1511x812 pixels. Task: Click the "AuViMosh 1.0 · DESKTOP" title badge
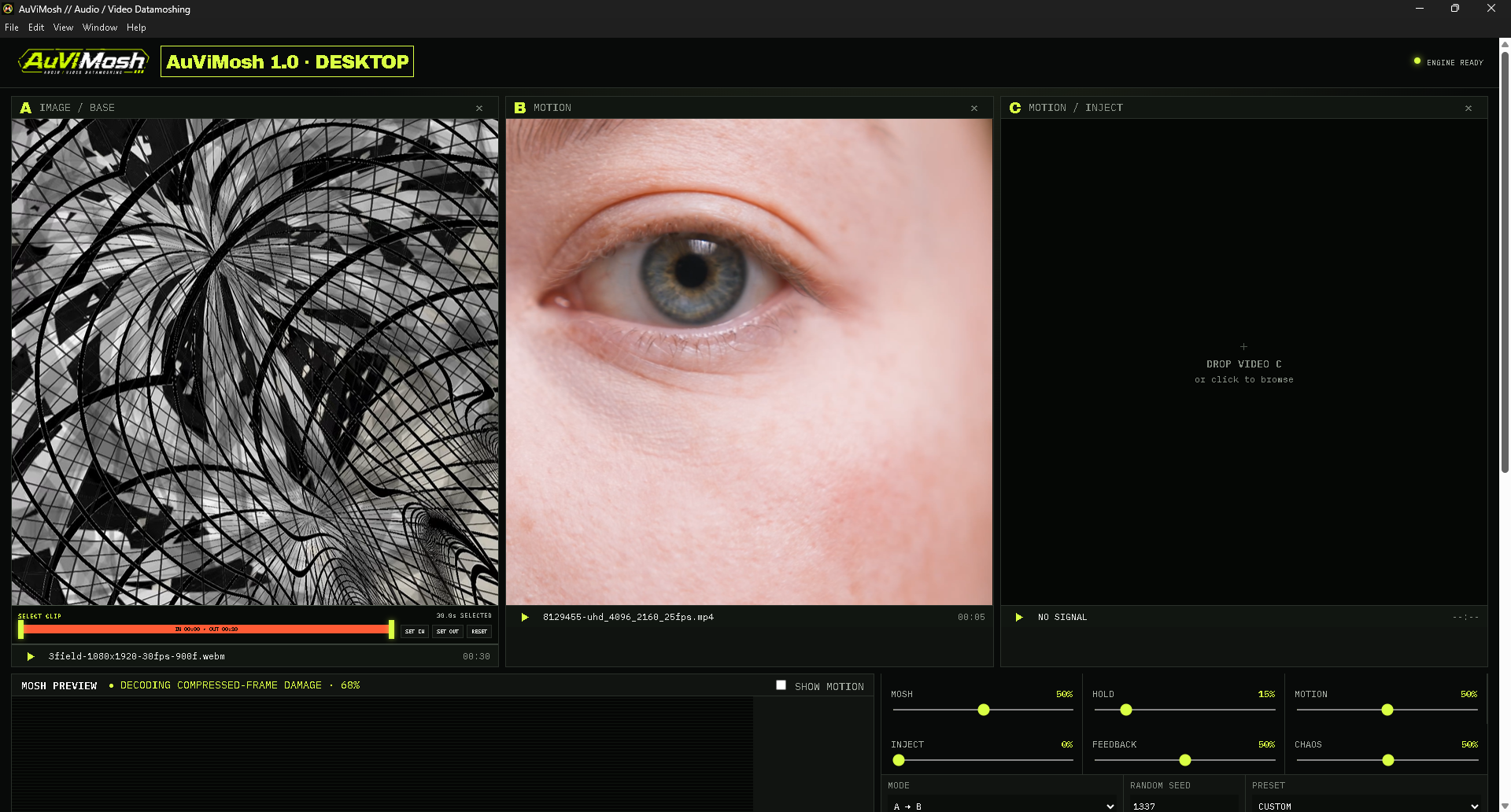(x=287, y=61)
